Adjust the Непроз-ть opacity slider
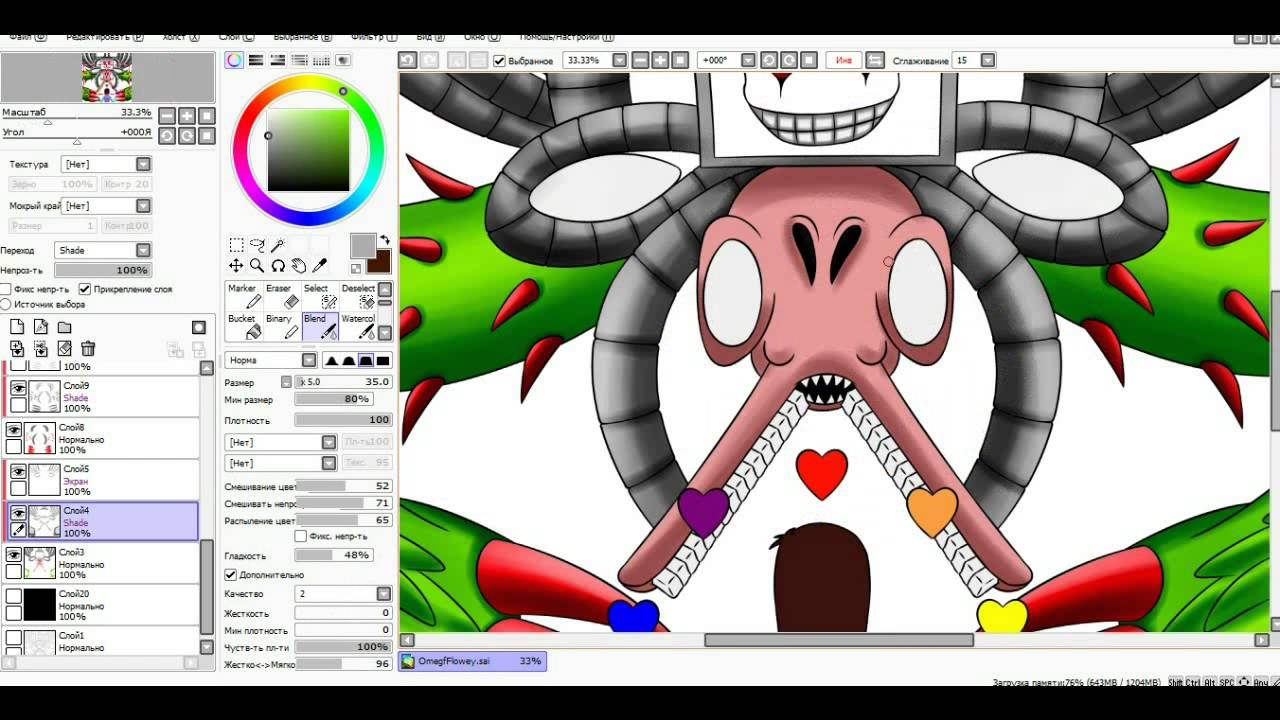This screenshot has height=720, width=1280. coord(102,270)
